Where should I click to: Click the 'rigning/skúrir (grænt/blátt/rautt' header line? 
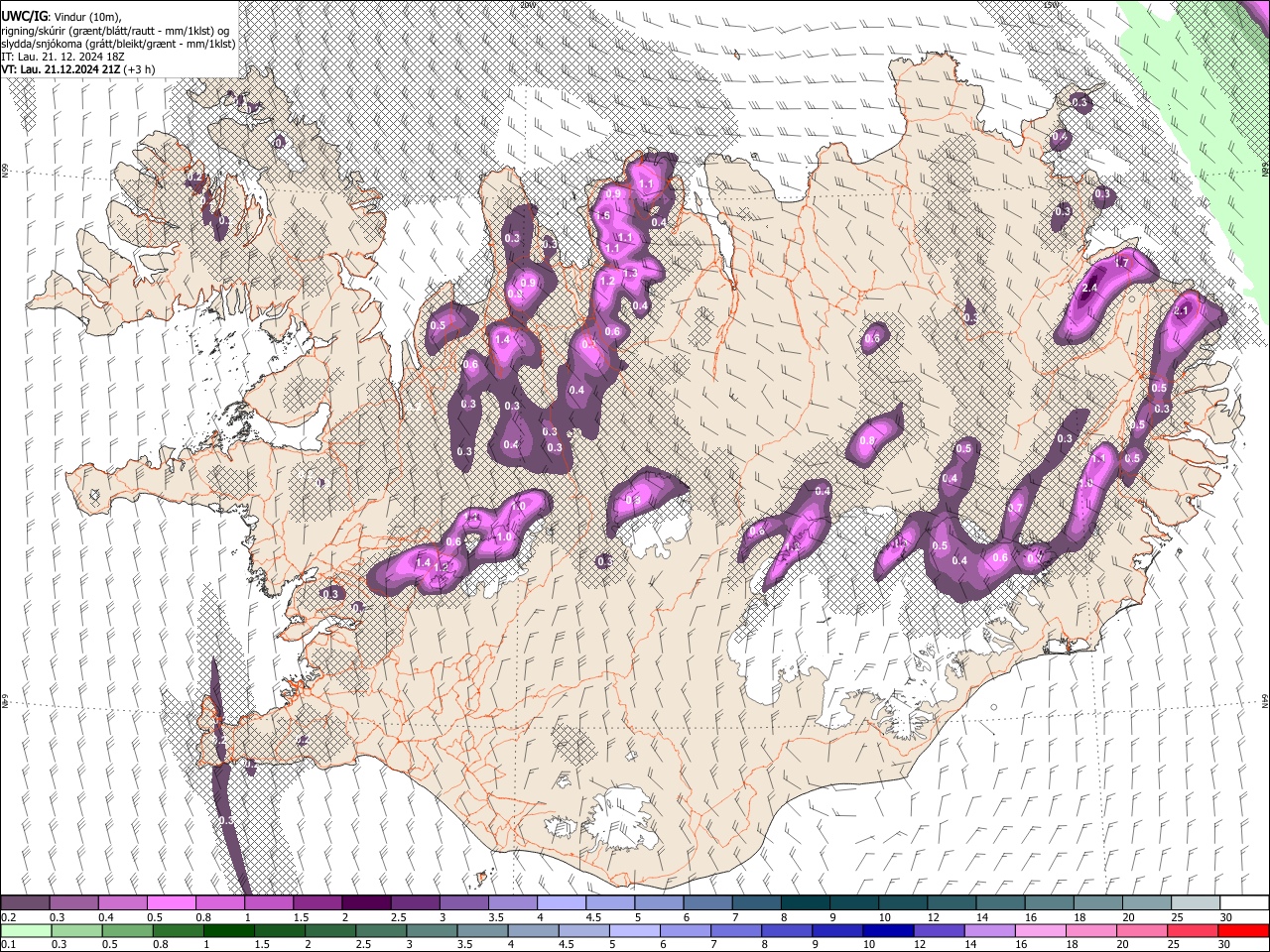click(x=115, y=30)
